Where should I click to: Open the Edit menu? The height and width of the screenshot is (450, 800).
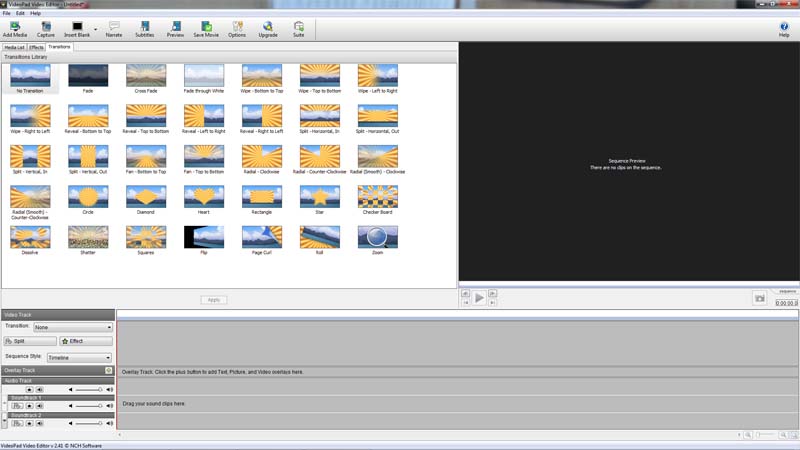pos(20,13)
